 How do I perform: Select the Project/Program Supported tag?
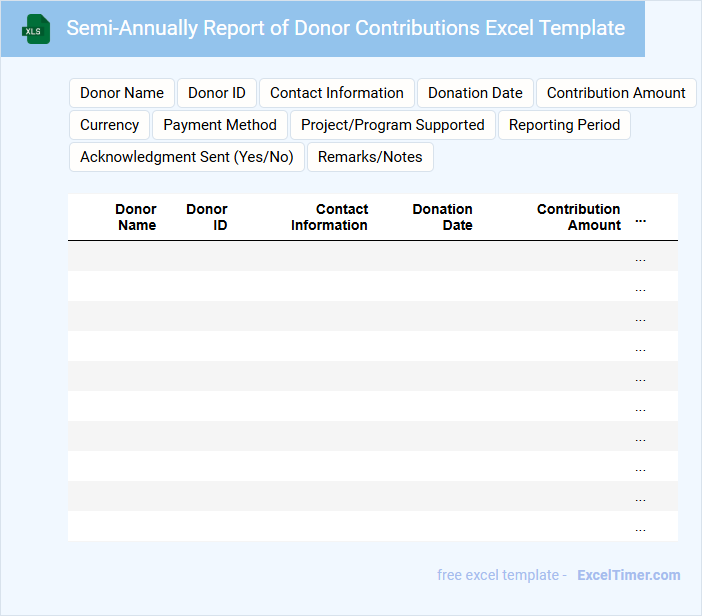click(x=392, y=125)
